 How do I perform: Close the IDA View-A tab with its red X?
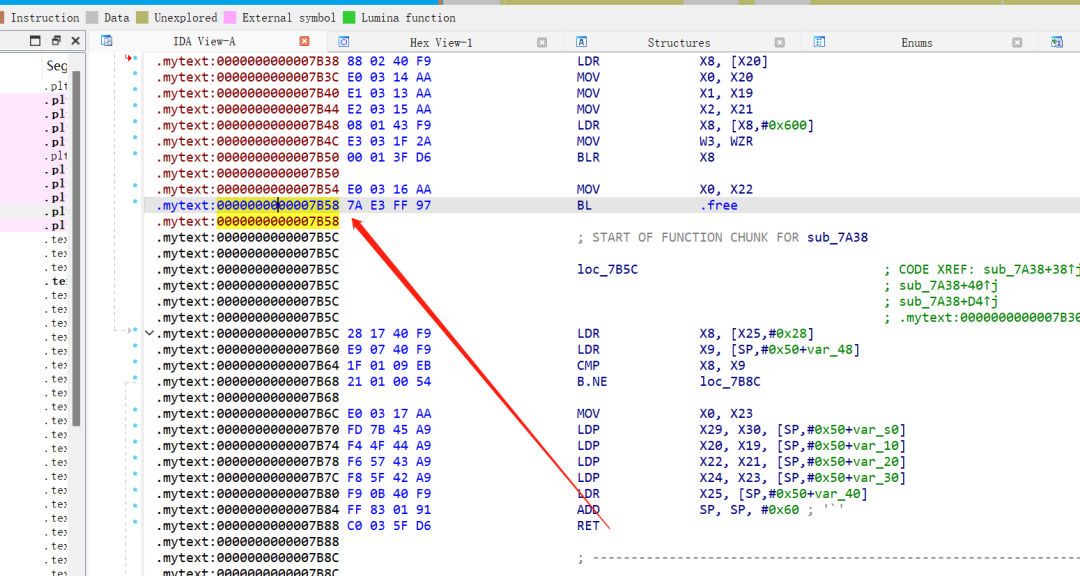click(x=304, y=41)
